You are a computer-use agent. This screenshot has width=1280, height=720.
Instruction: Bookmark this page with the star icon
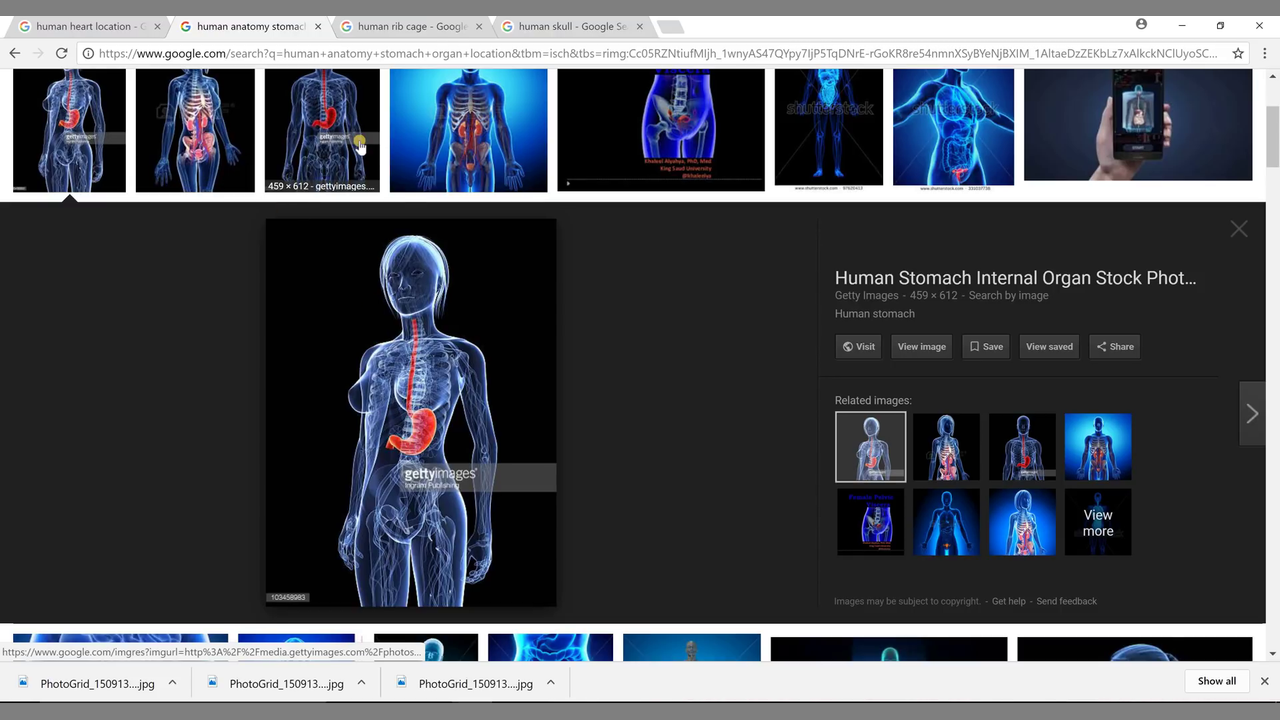pos(1238,53)
